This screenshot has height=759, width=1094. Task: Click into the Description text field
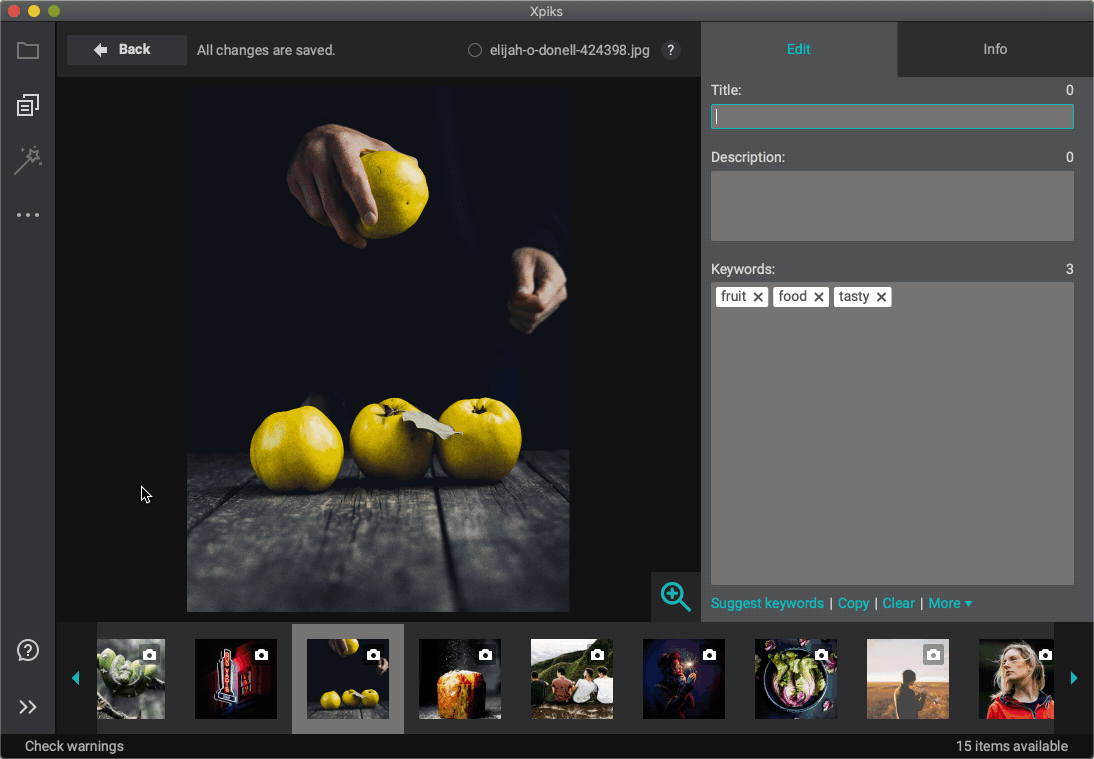click(892, 205)
